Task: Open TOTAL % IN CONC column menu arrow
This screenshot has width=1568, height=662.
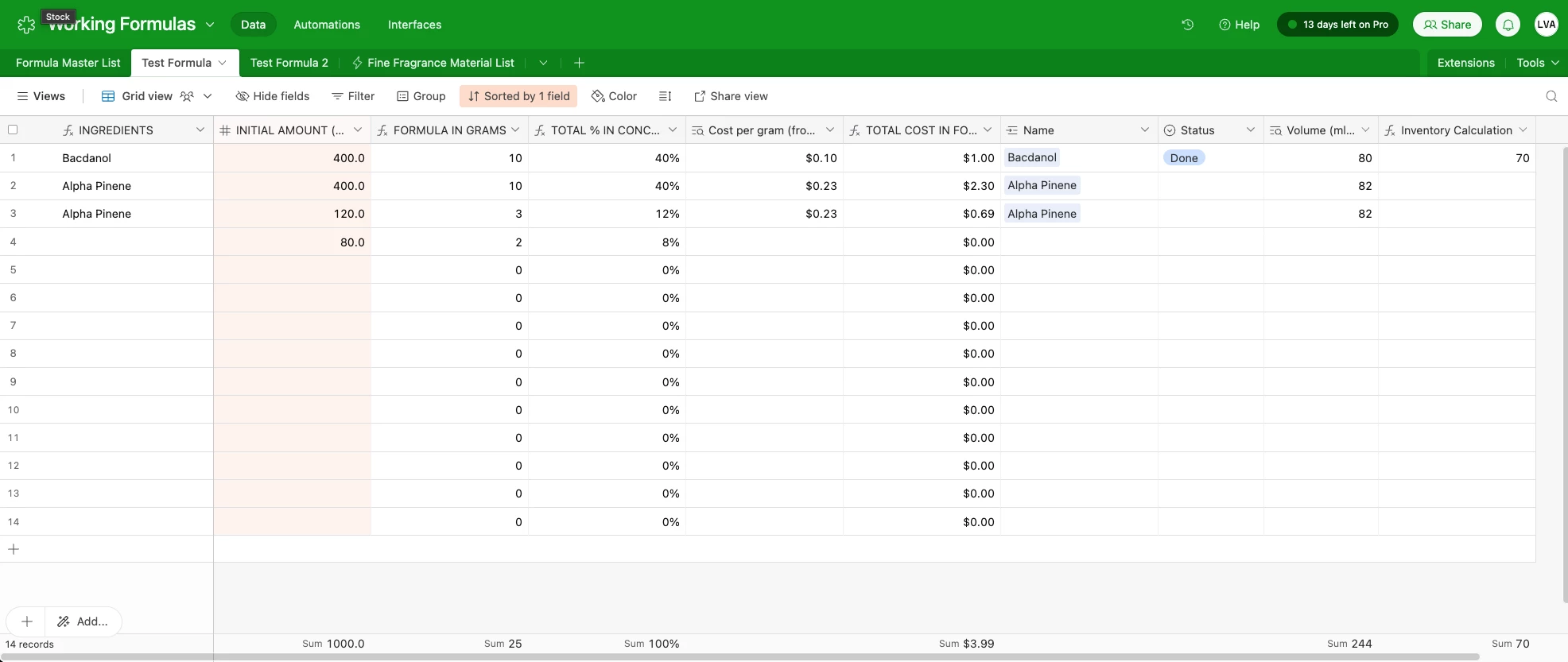Action: (673, 130)
